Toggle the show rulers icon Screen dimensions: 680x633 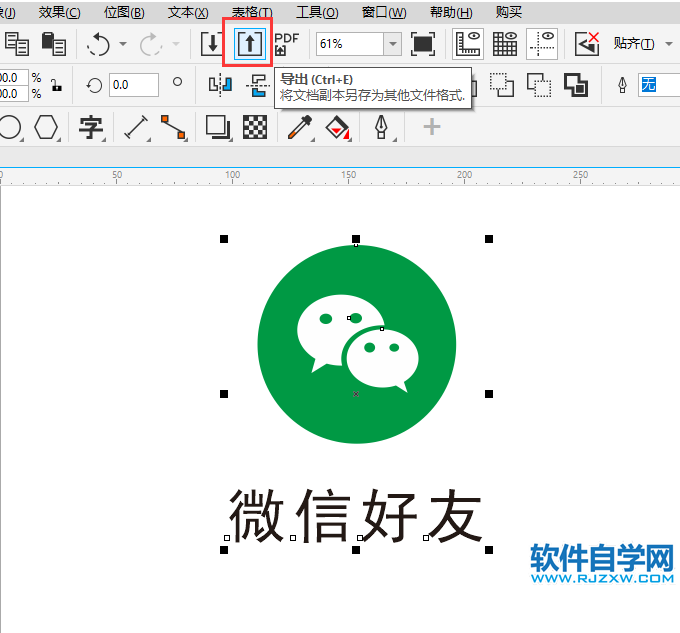pos(468,44)
